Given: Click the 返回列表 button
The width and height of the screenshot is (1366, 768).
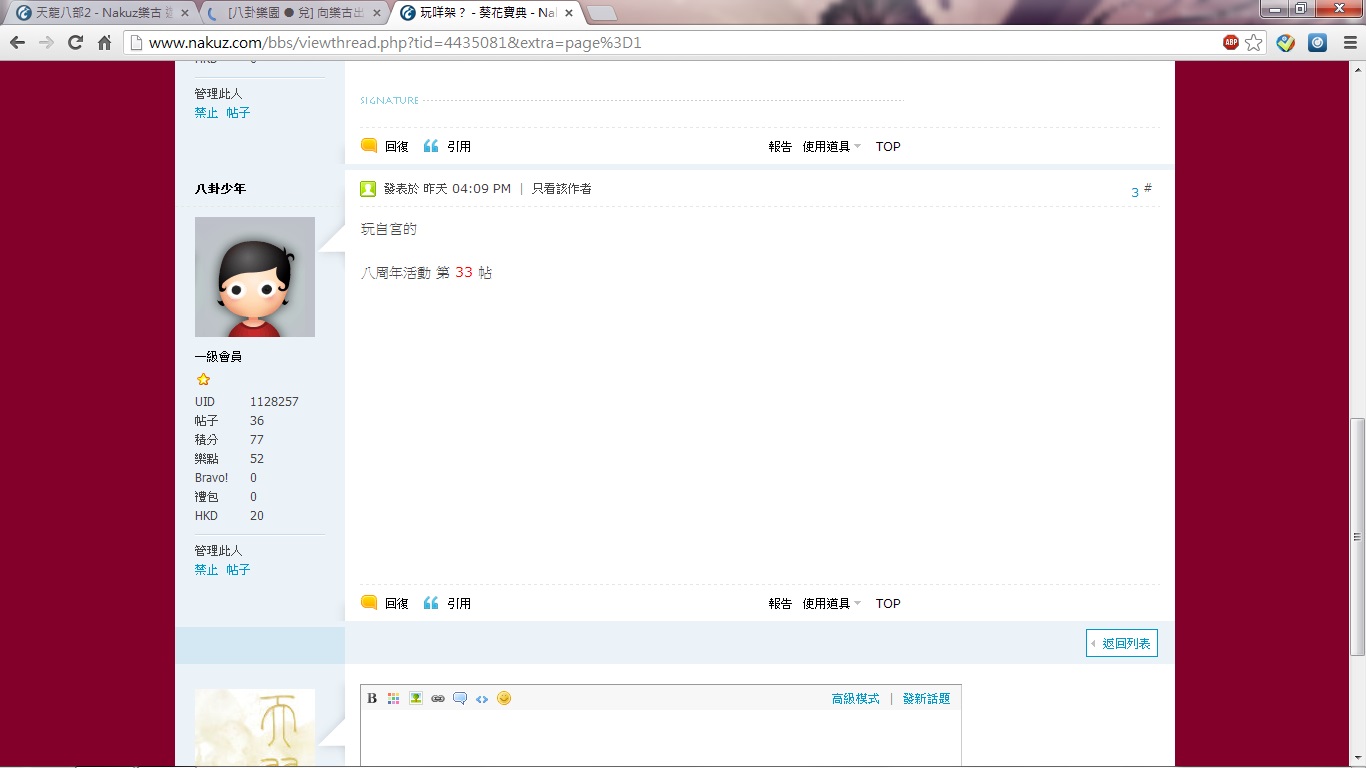Looking at the screenshot, I should tap(1122, 643).
